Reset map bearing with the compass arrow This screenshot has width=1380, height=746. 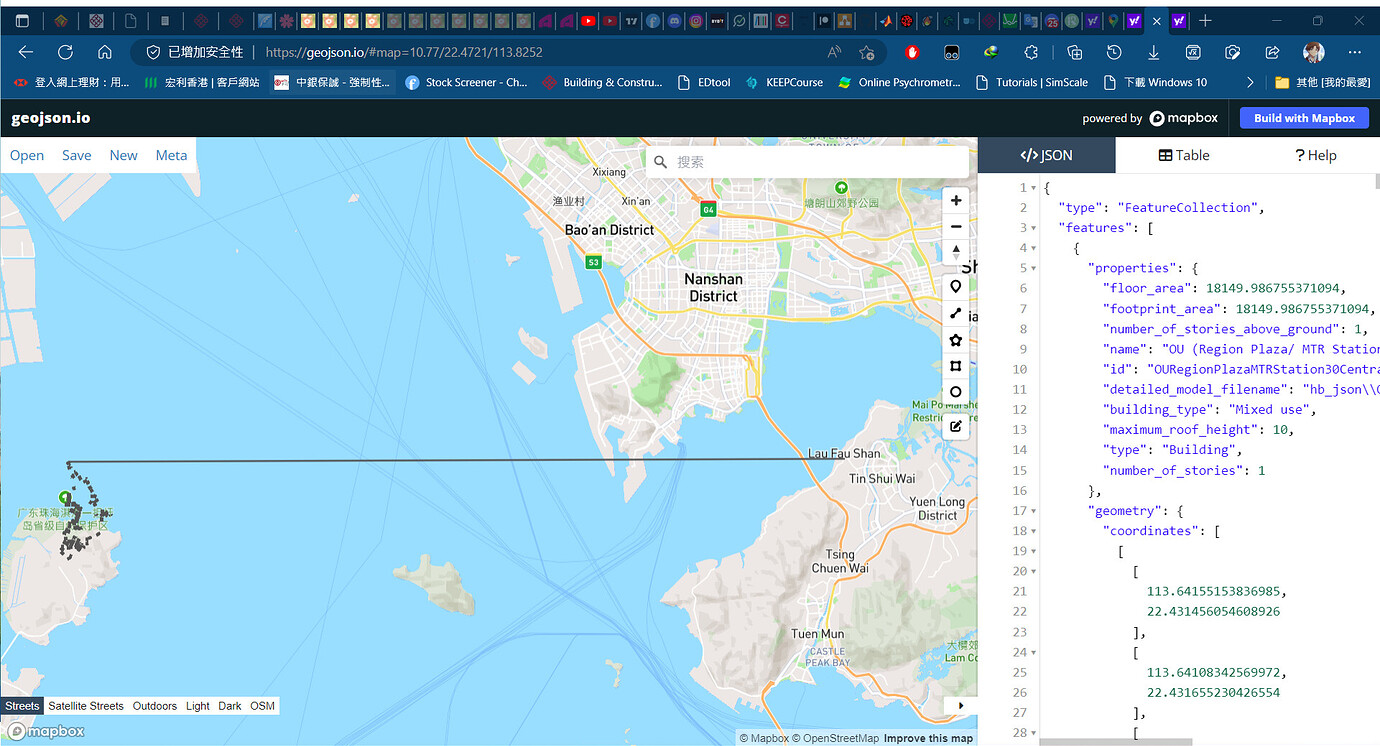tap(956, 252)
